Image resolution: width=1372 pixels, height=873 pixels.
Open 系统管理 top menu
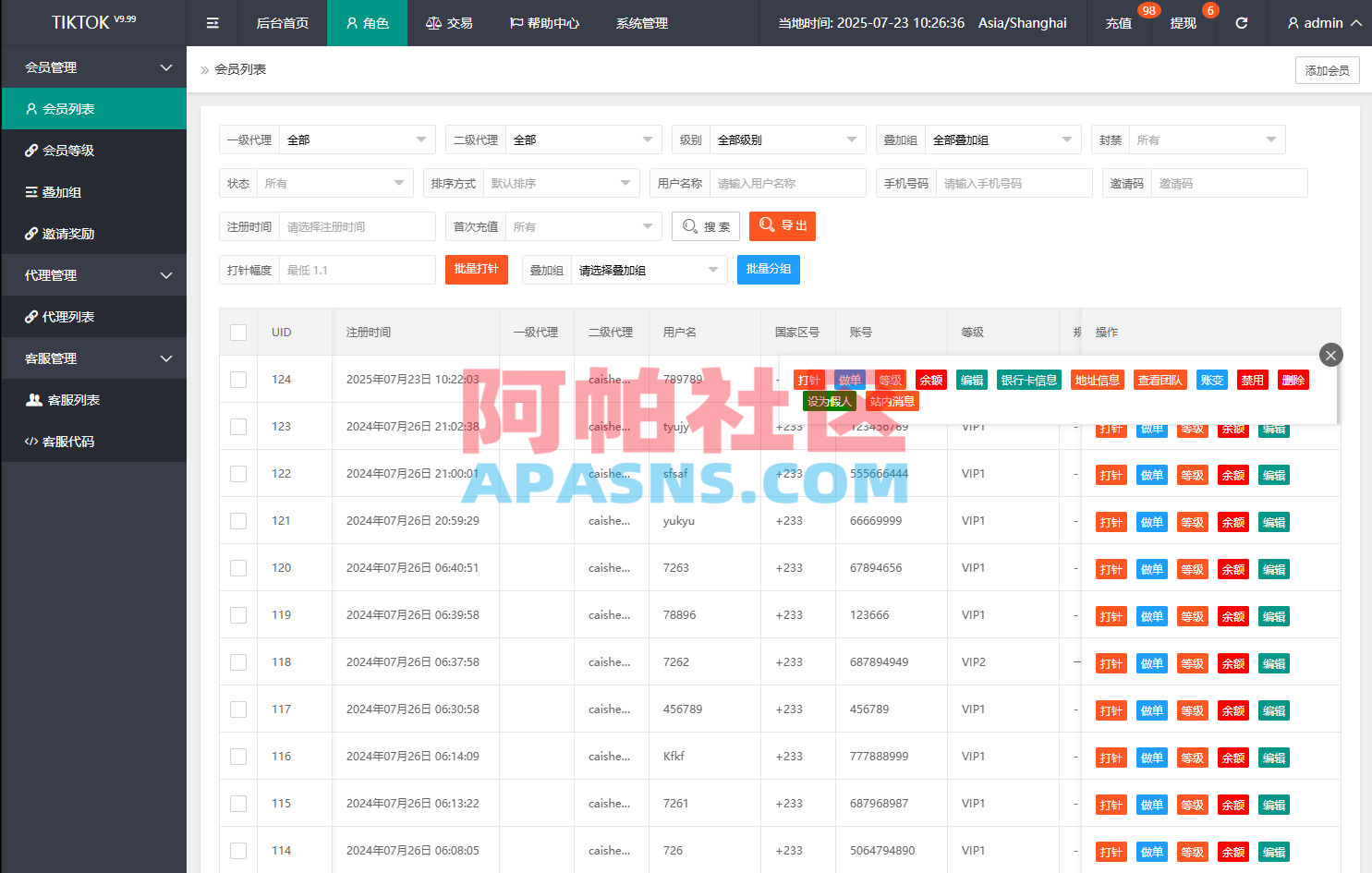pos(642,23)
